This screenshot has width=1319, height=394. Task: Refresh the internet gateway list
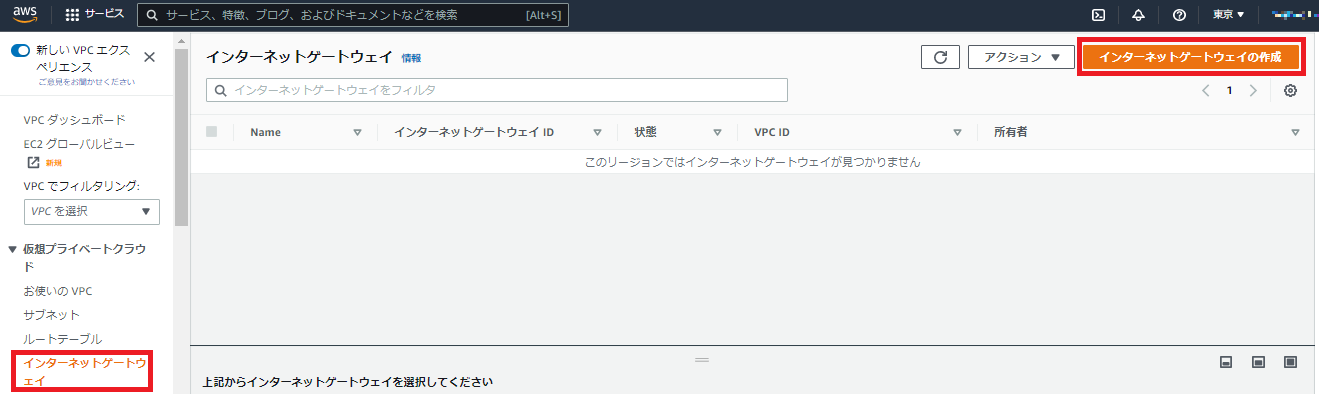940,57
